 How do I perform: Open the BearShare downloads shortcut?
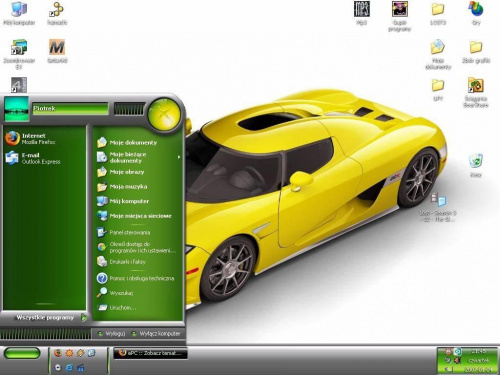tap(476, 92)
